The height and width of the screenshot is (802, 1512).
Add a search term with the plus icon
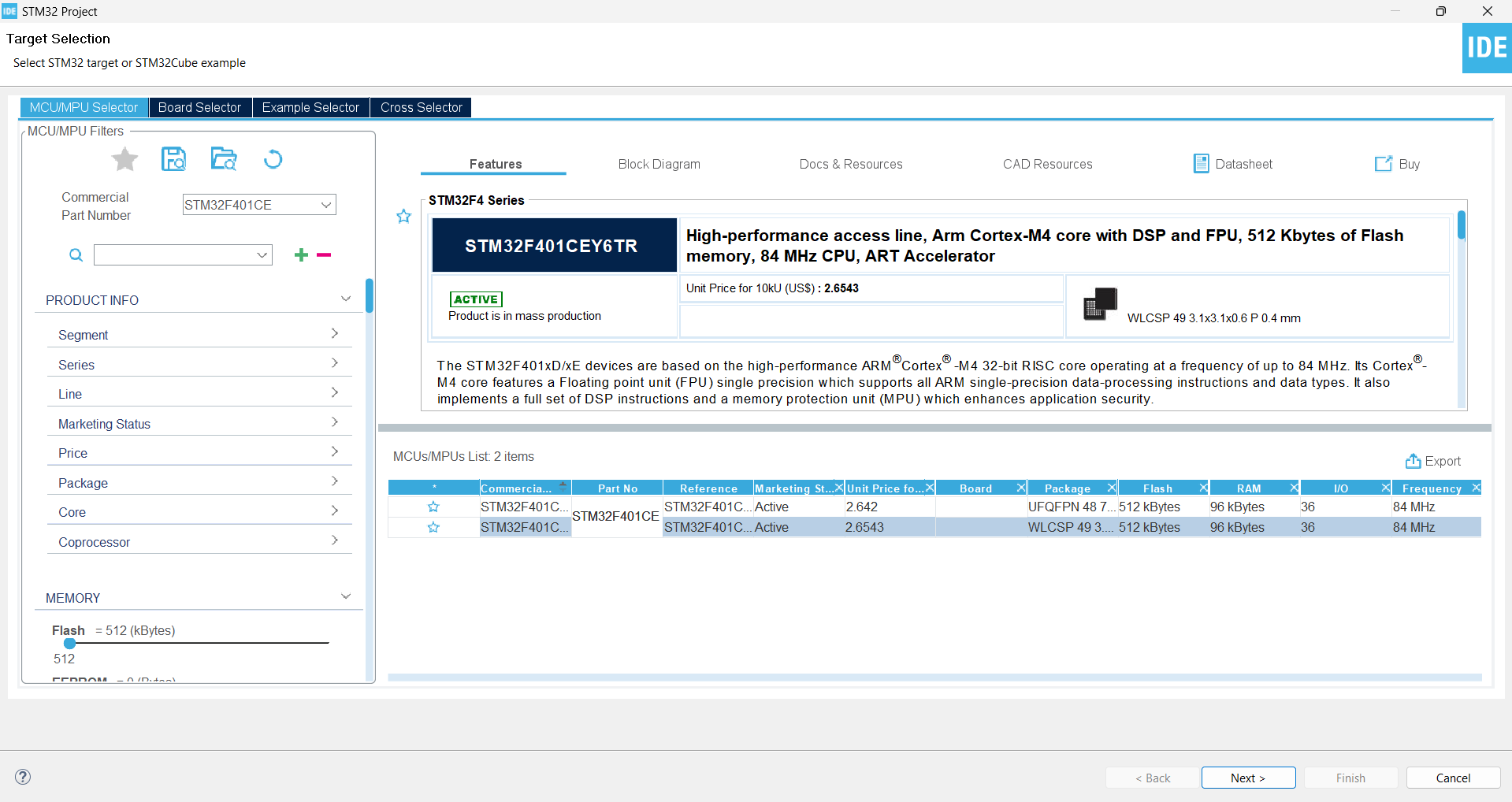point(301,254)
